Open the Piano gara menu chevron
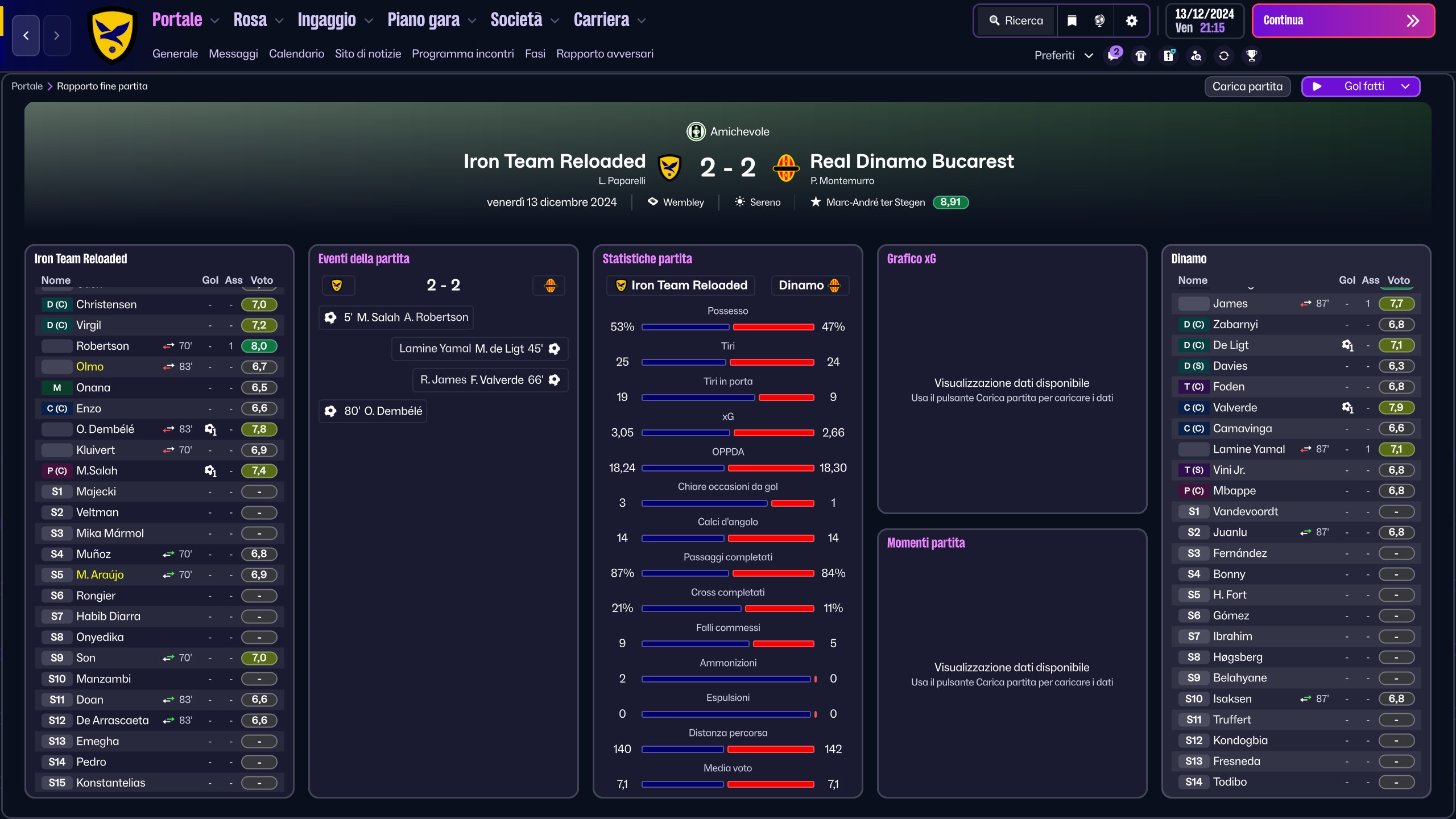Screen dimensions: 1456x819 [472, 21]
